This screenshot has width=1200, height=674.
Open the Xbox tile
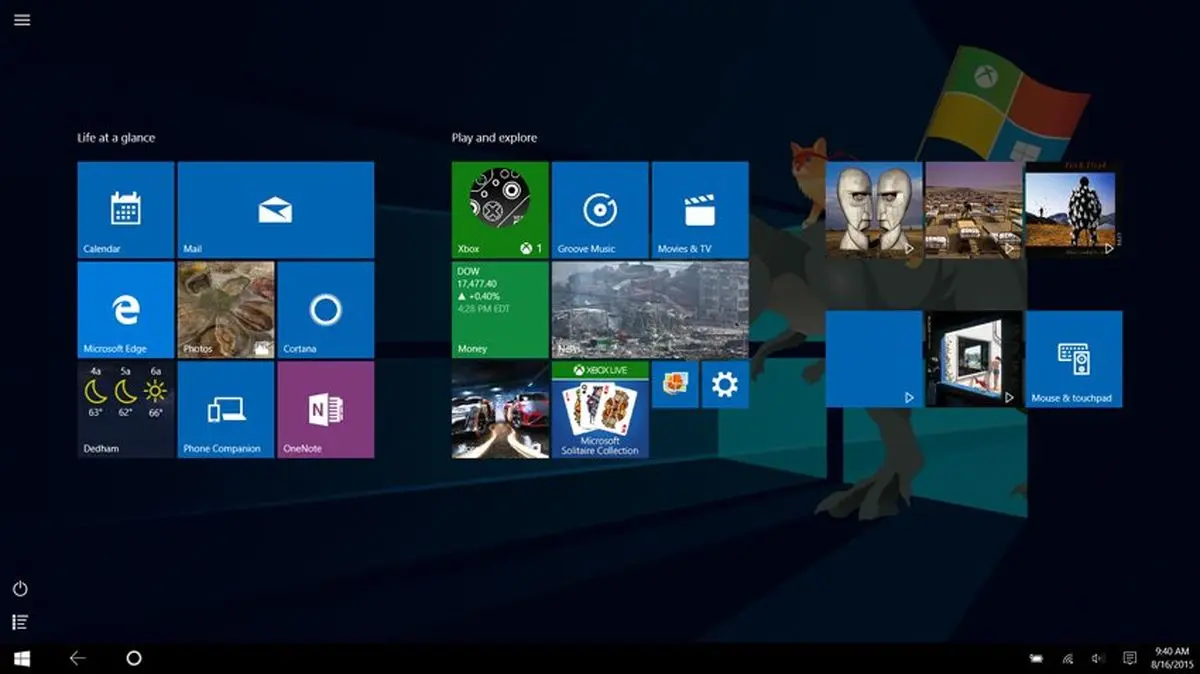[x=500, y=210]
